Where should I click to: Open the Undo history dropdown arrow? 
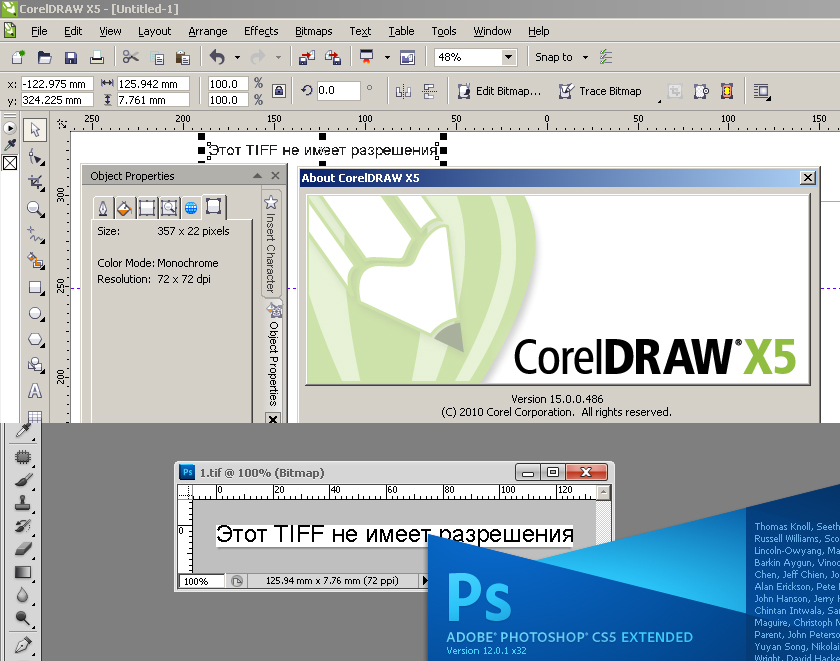(x=237, y=57)
